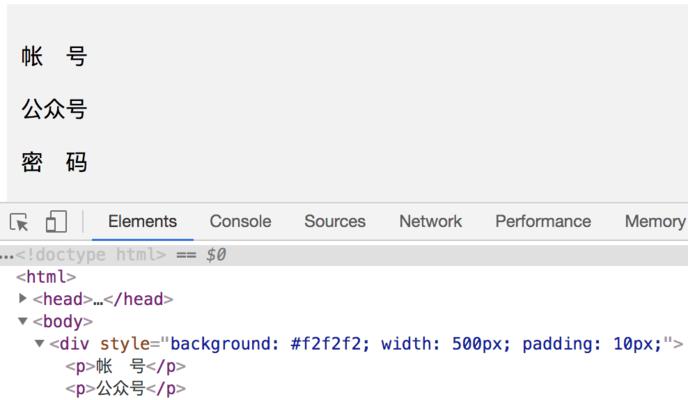The width and height of the screenshot is (688, 400).
Task: Select the p node containing 帐 号
Action: pyautogui.click(x=125, y=366)
